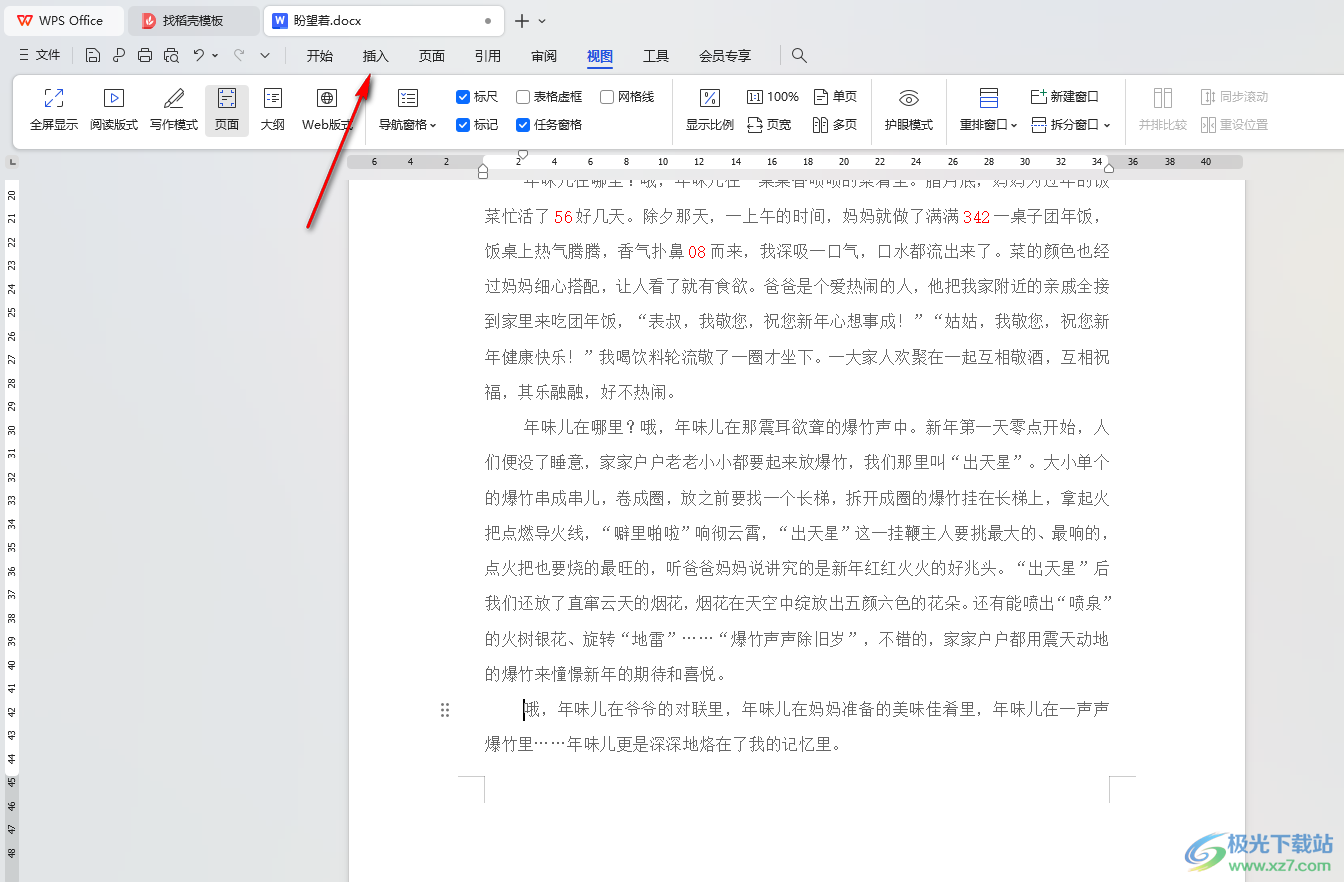Switch to Web layout view
This screenshot has height=882, width=1344.
point(327,98)
